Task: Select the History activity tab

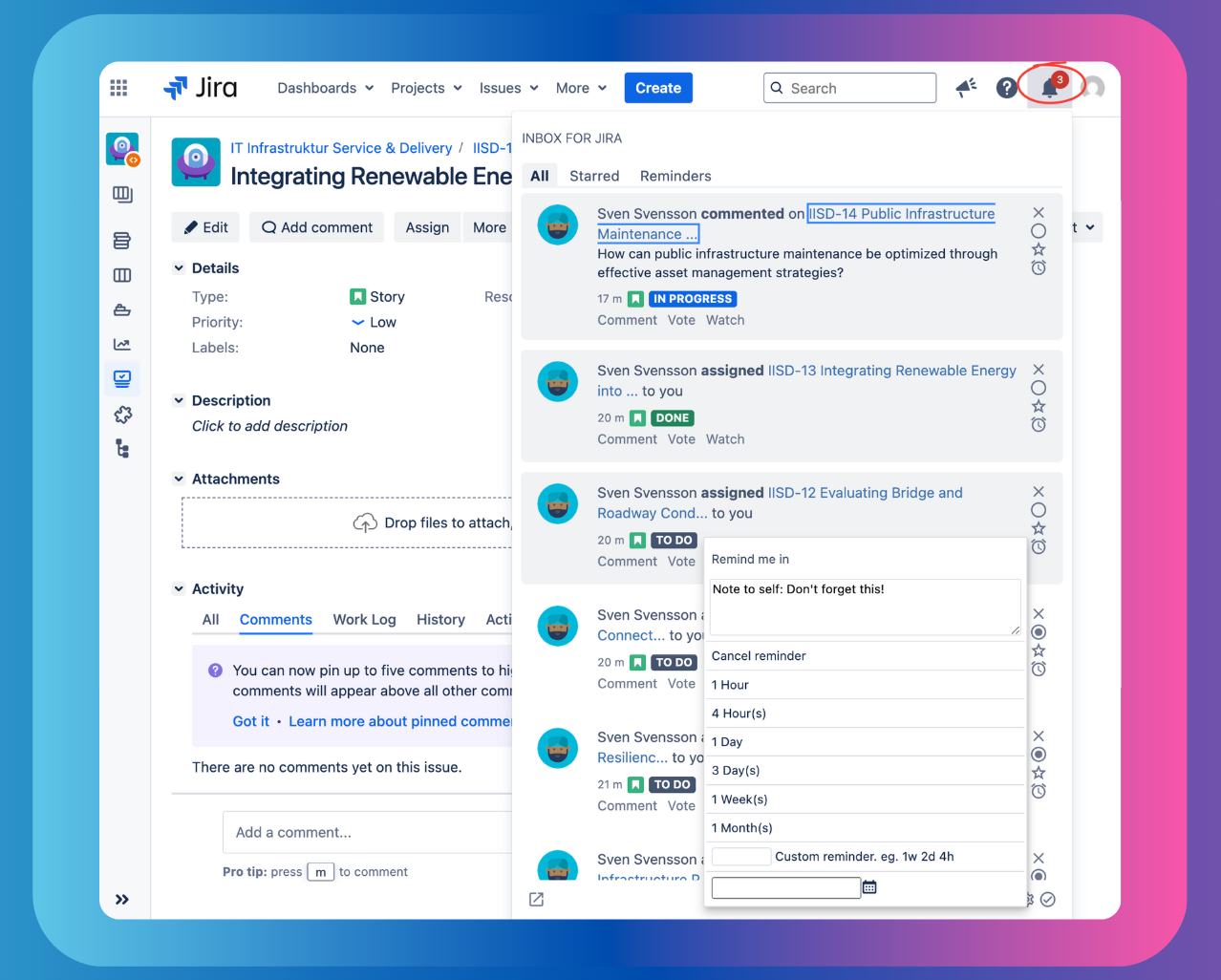Action: pos(440,620)
